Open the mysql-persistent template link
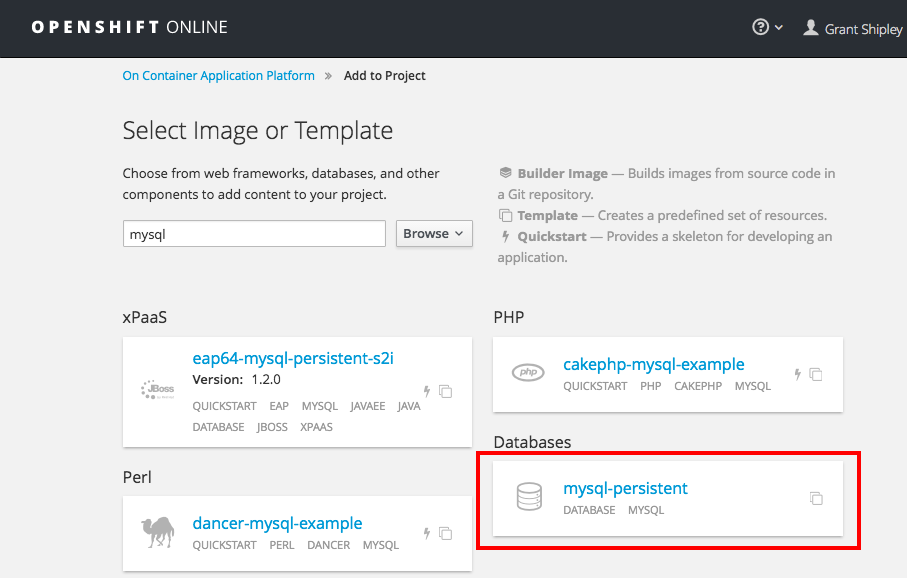Viewport: 907px width, 578px height. pos(625,488)
